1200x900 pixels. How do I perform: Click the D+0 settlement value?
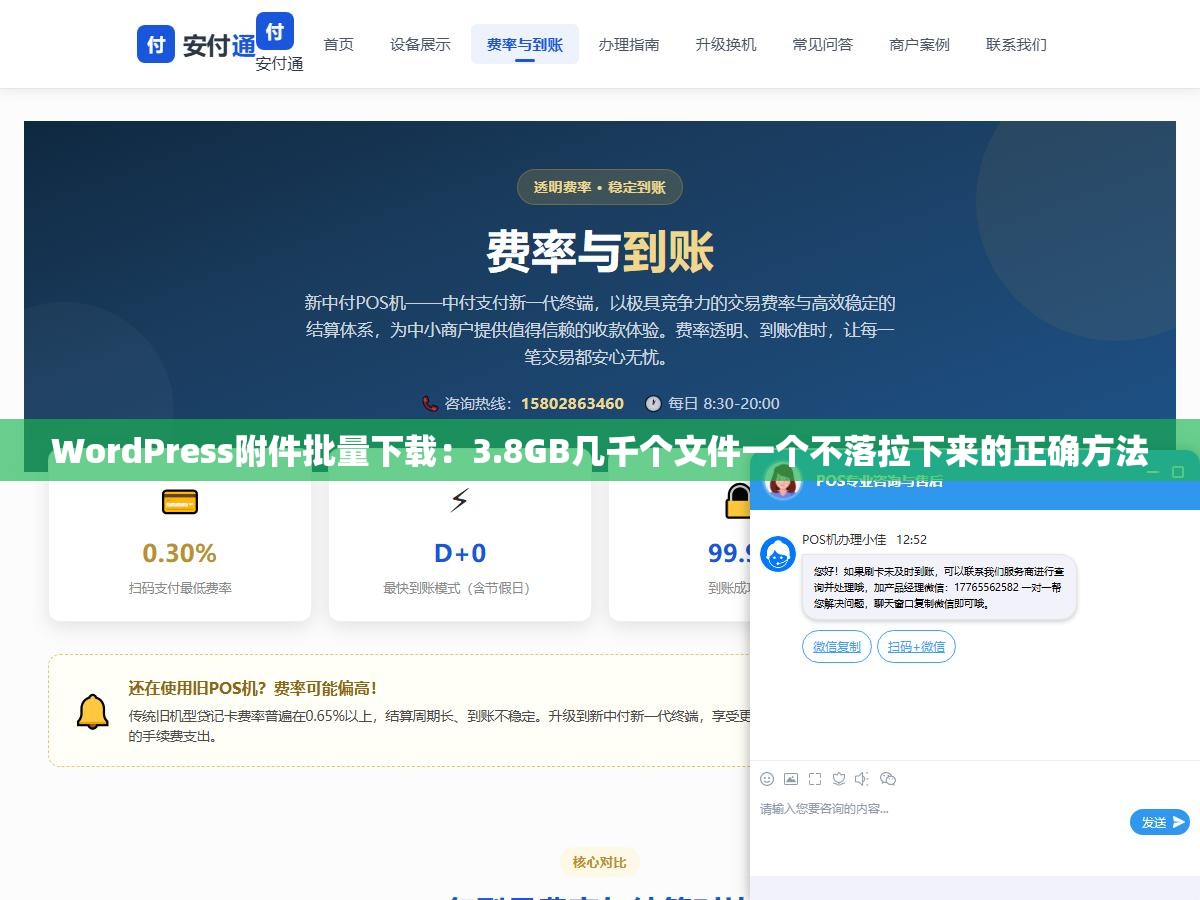click(x=460, y=553)
